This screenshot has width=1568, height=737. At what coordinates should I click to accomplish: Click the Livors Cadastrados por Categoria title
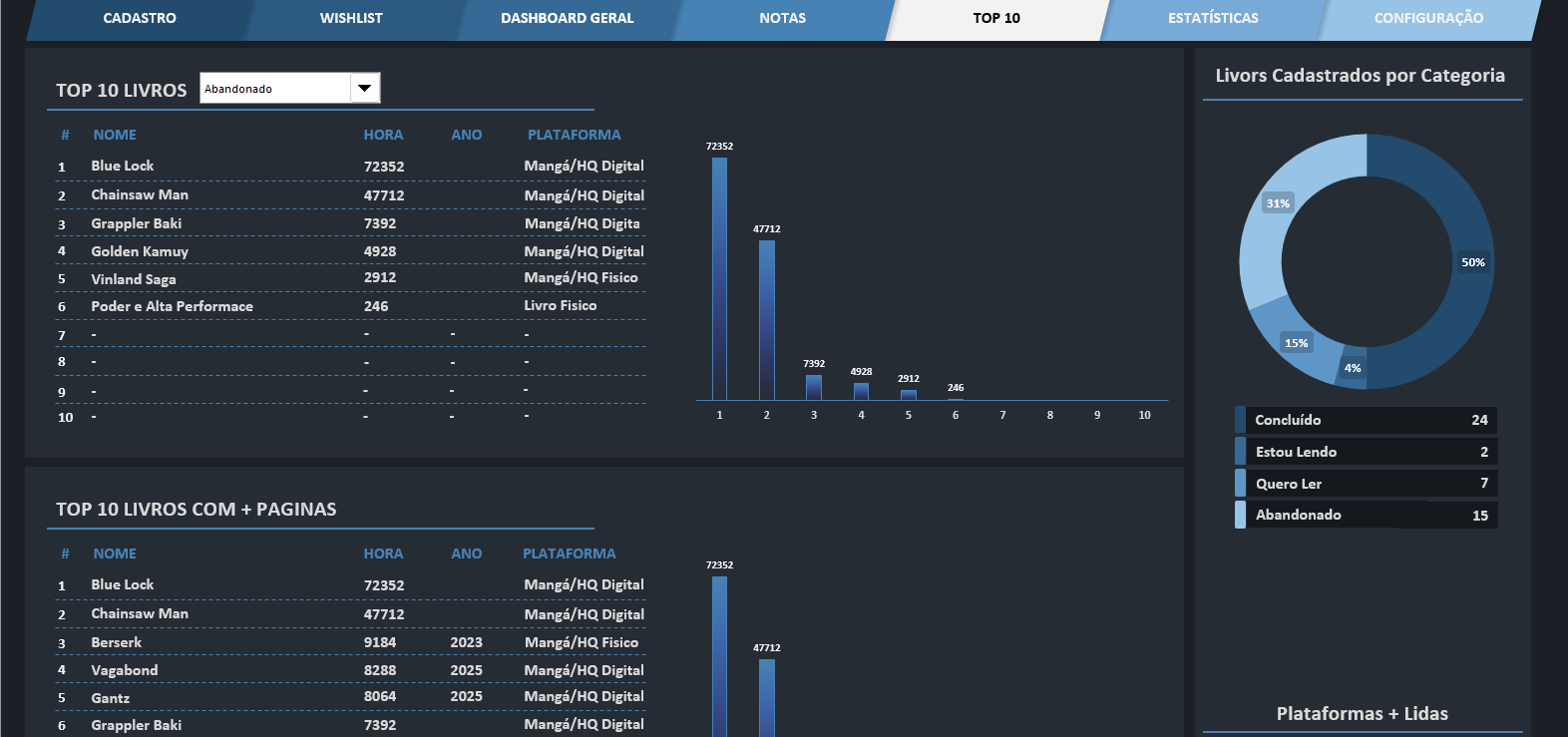tap(1361, 76)
